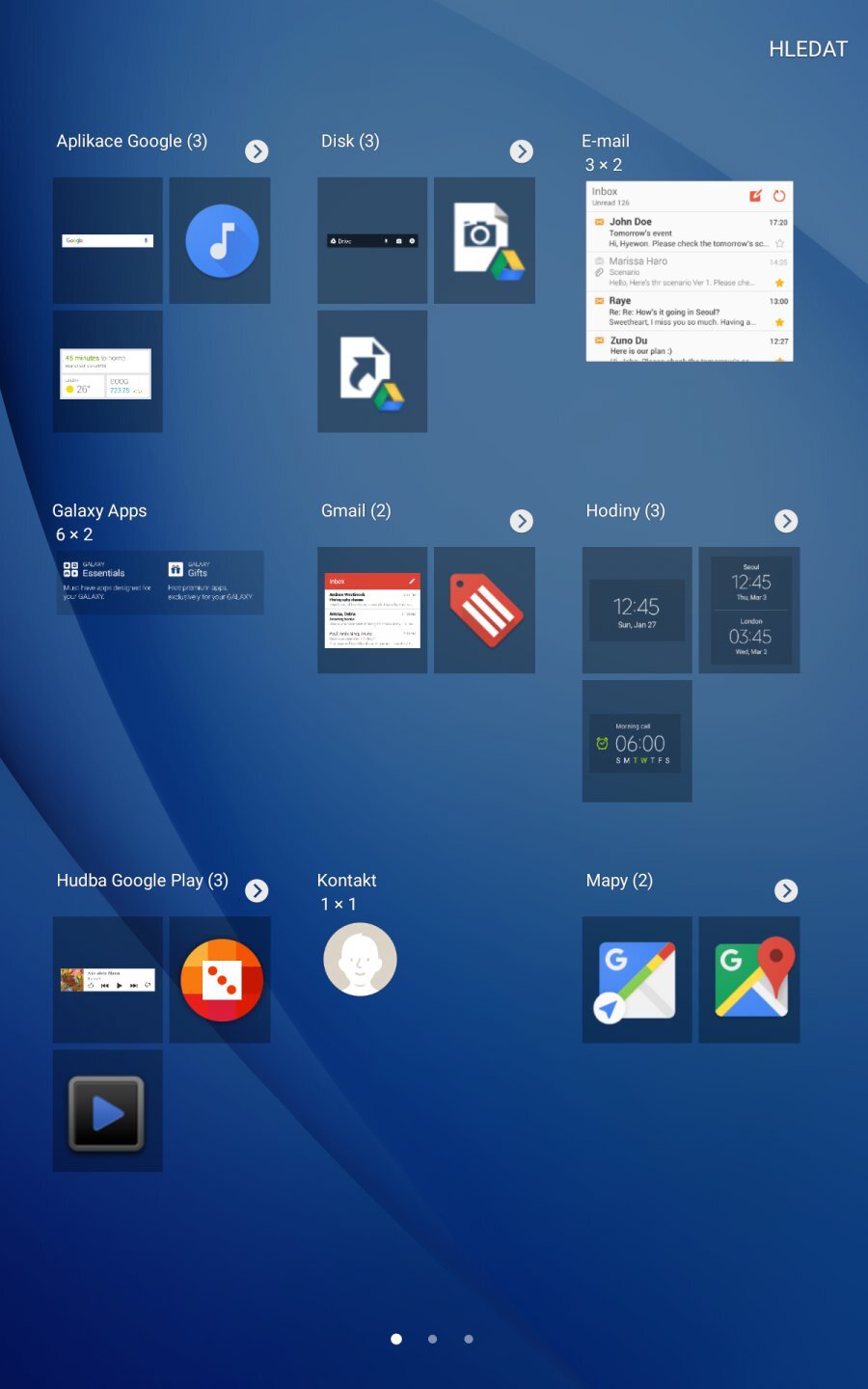Expand the Disk widget list
The width and height of the screenshot is (868, 1389).
point(521,151)
